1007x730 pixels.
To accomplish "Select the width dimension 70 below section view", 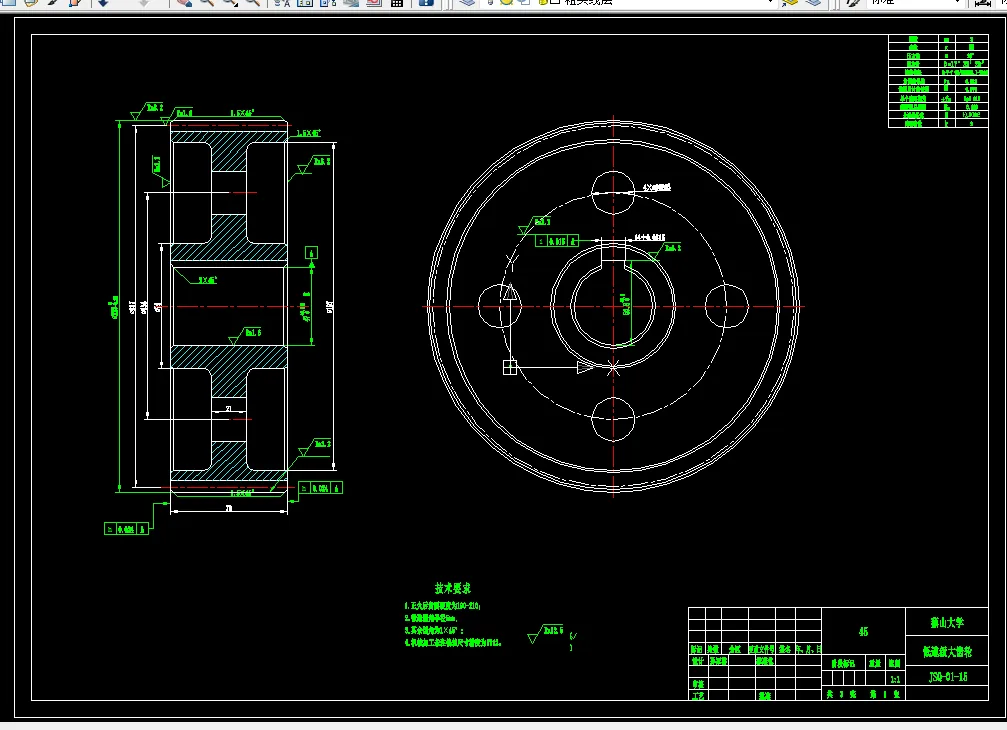I will point(229,508).
